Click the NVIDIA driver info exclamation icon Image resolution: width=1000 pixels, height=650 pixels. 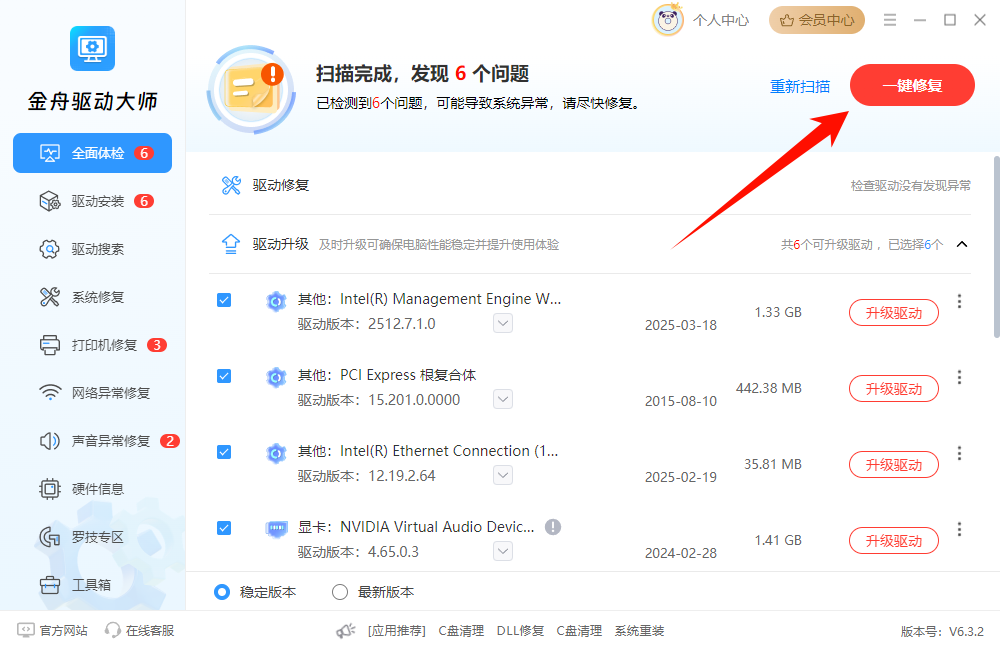coord(553,527)
